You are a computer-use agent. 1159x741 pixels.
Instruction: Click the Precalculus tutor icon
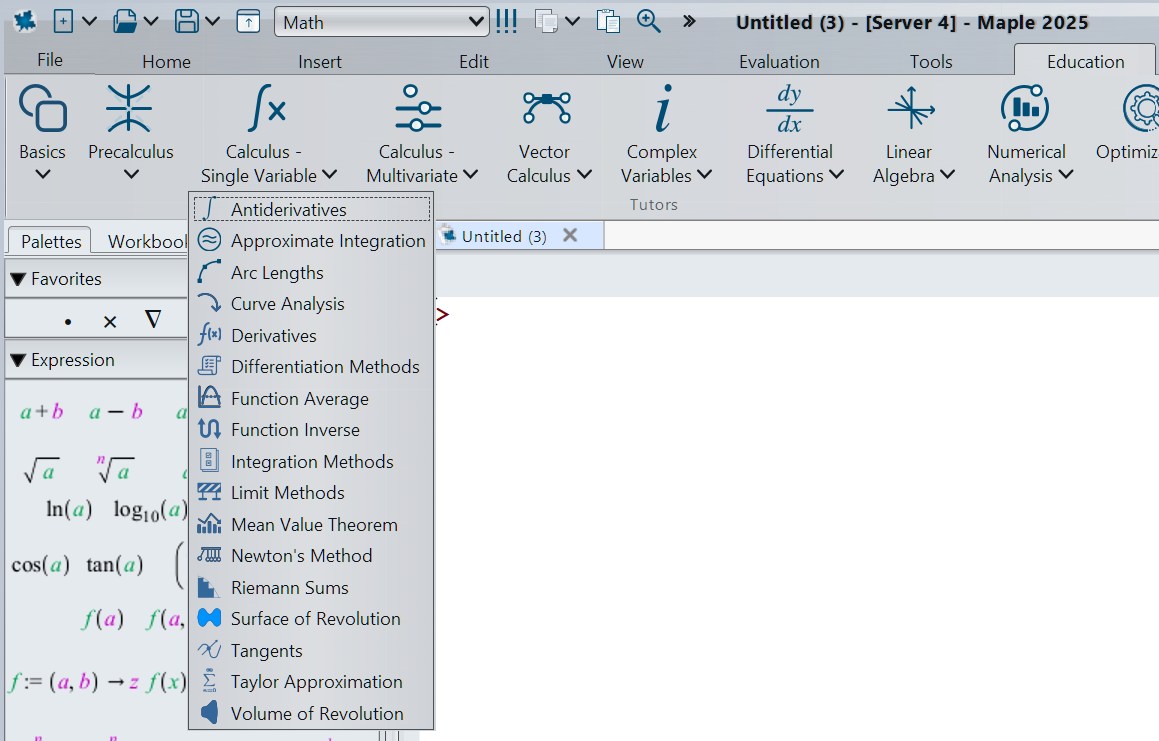click(130, 108)
